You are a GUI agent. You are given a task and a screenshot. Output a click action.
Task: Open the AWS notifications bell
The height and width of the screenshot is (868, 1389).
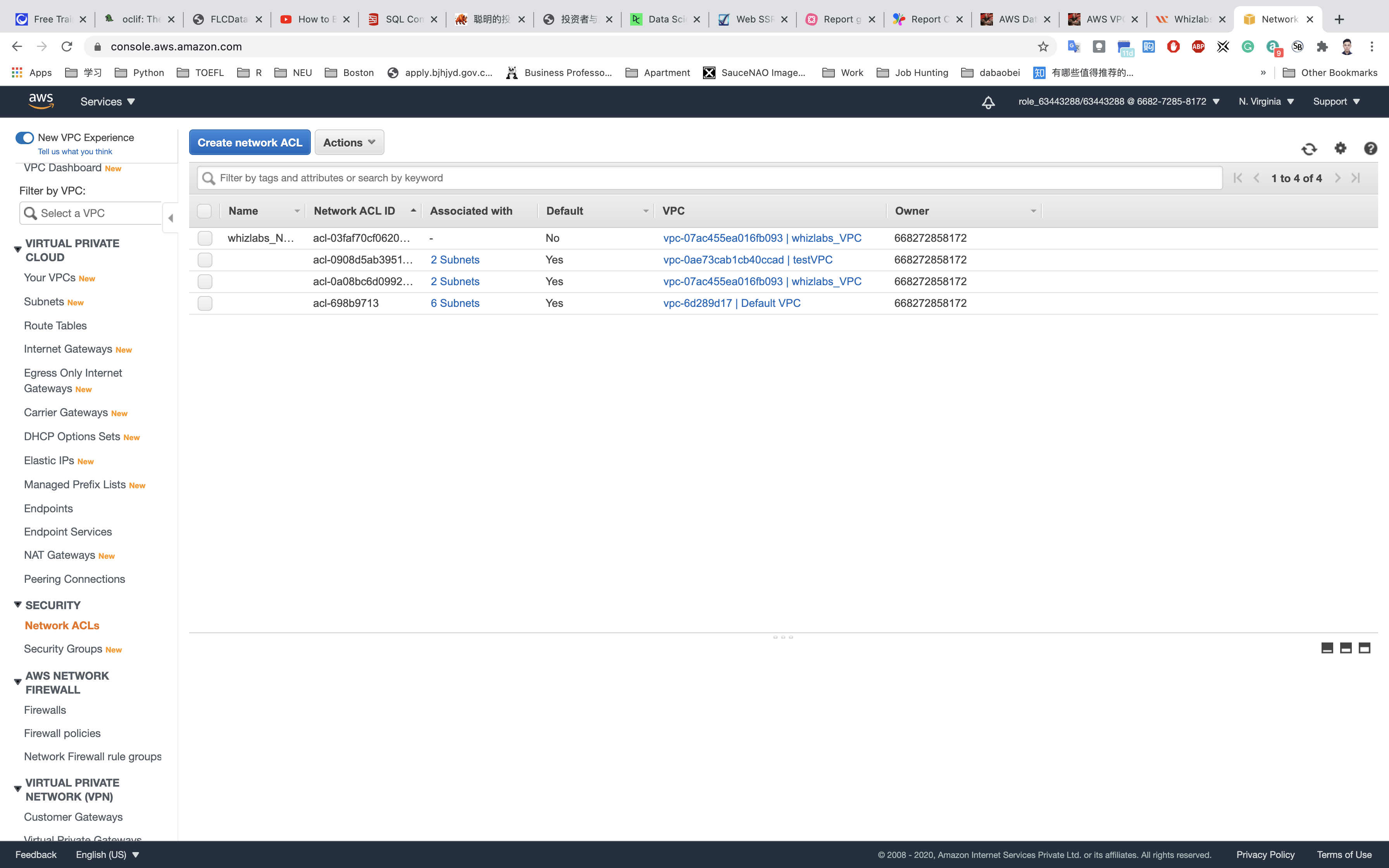point(988,102)
